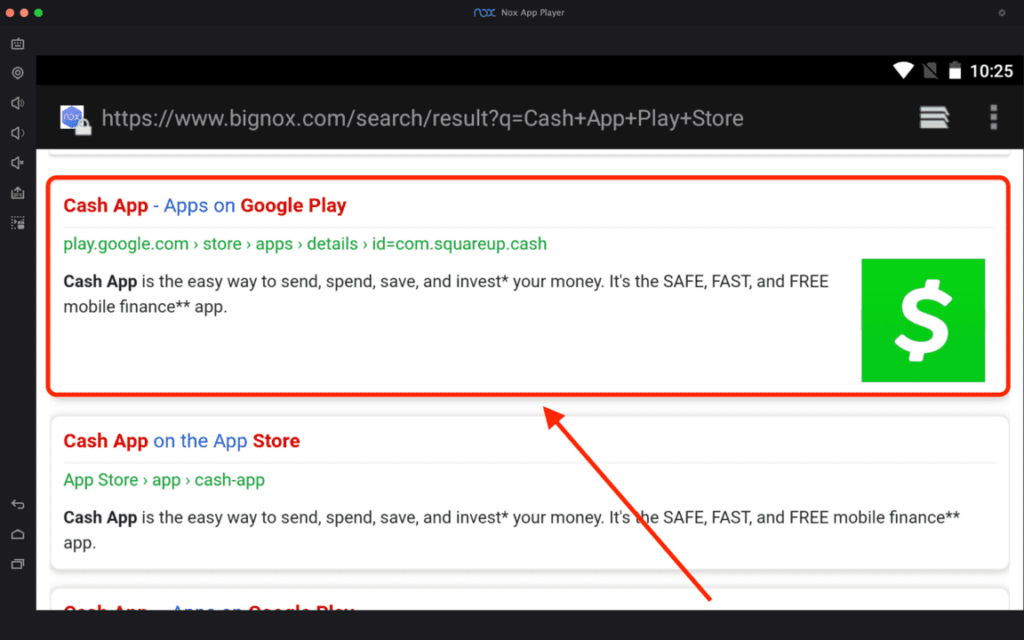
Task: Click the App Store result description text
Action: point(511,530)
